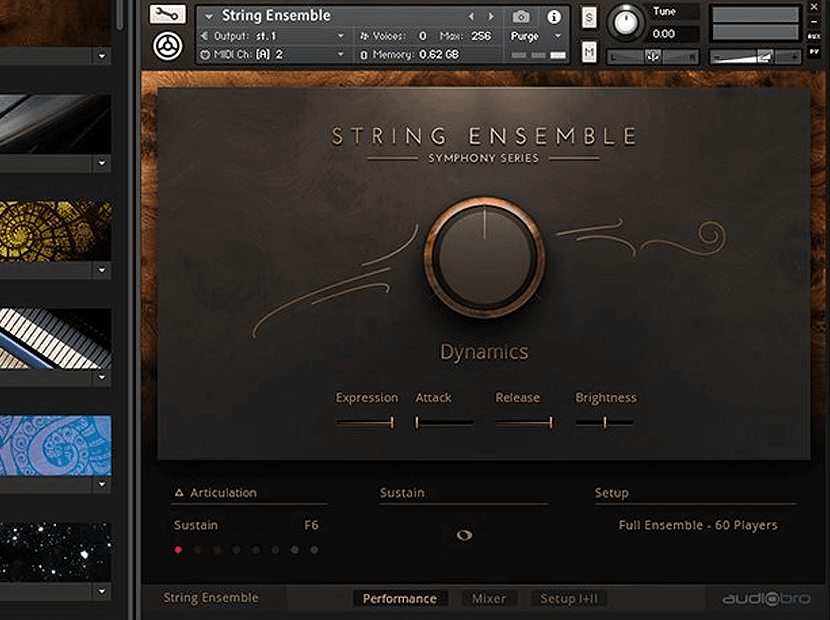Adjust the Attack slider
The height and width of the screenshot is (620, 830).
[x=444, y=423]
